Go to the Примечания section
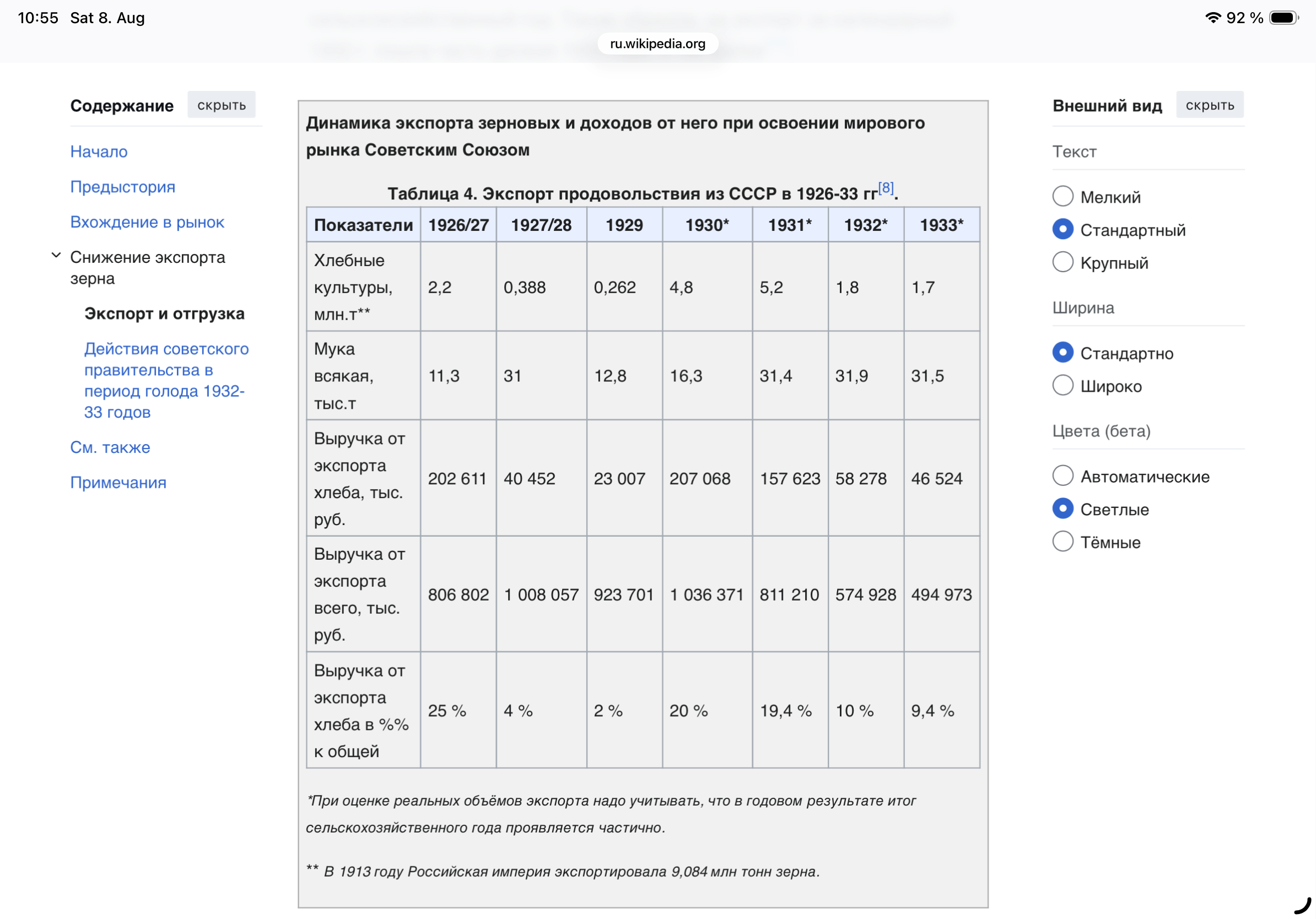 [118, 483]
